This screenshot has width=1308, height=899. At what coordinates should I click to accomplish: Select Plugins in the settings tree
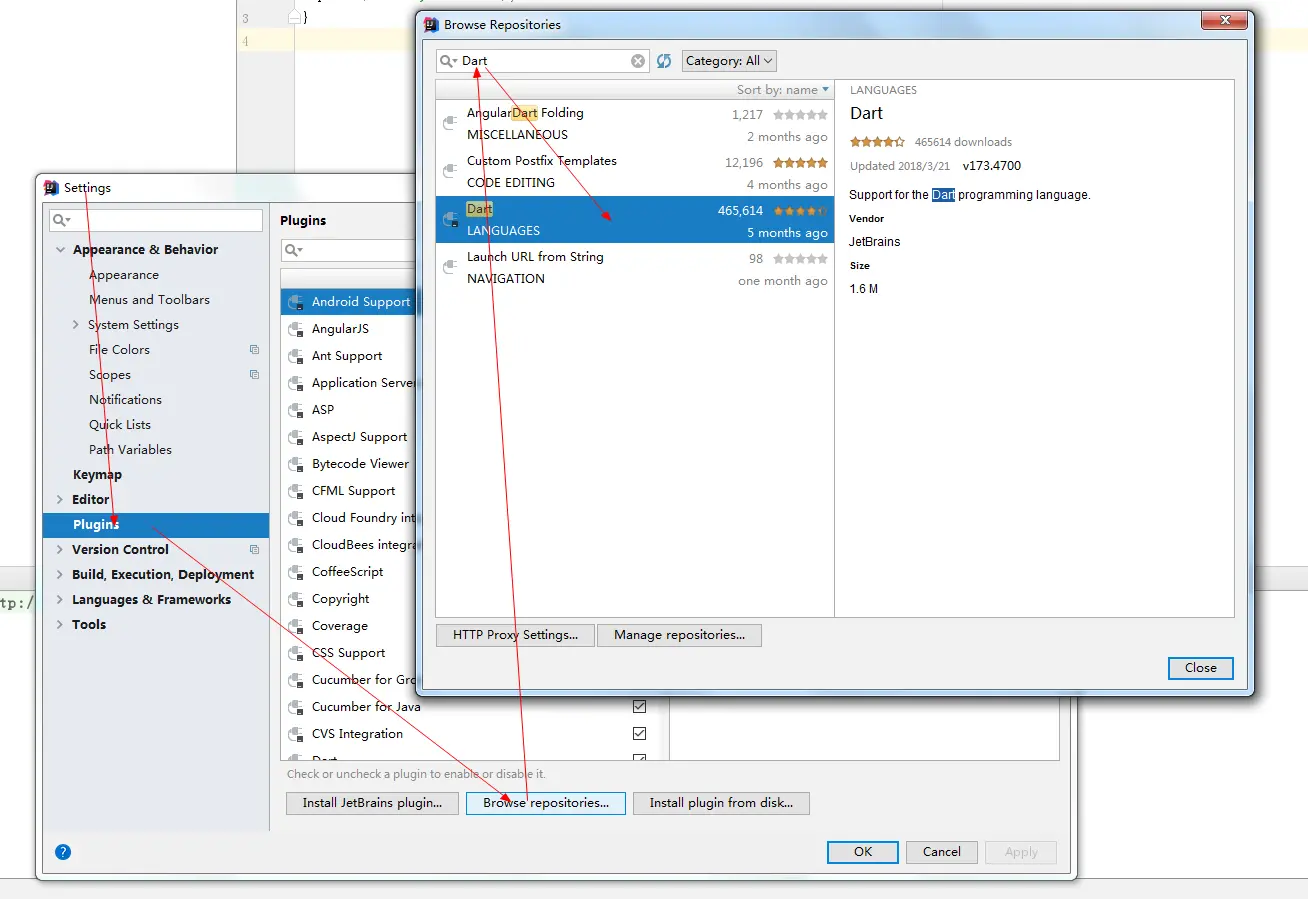coord(156,525)
